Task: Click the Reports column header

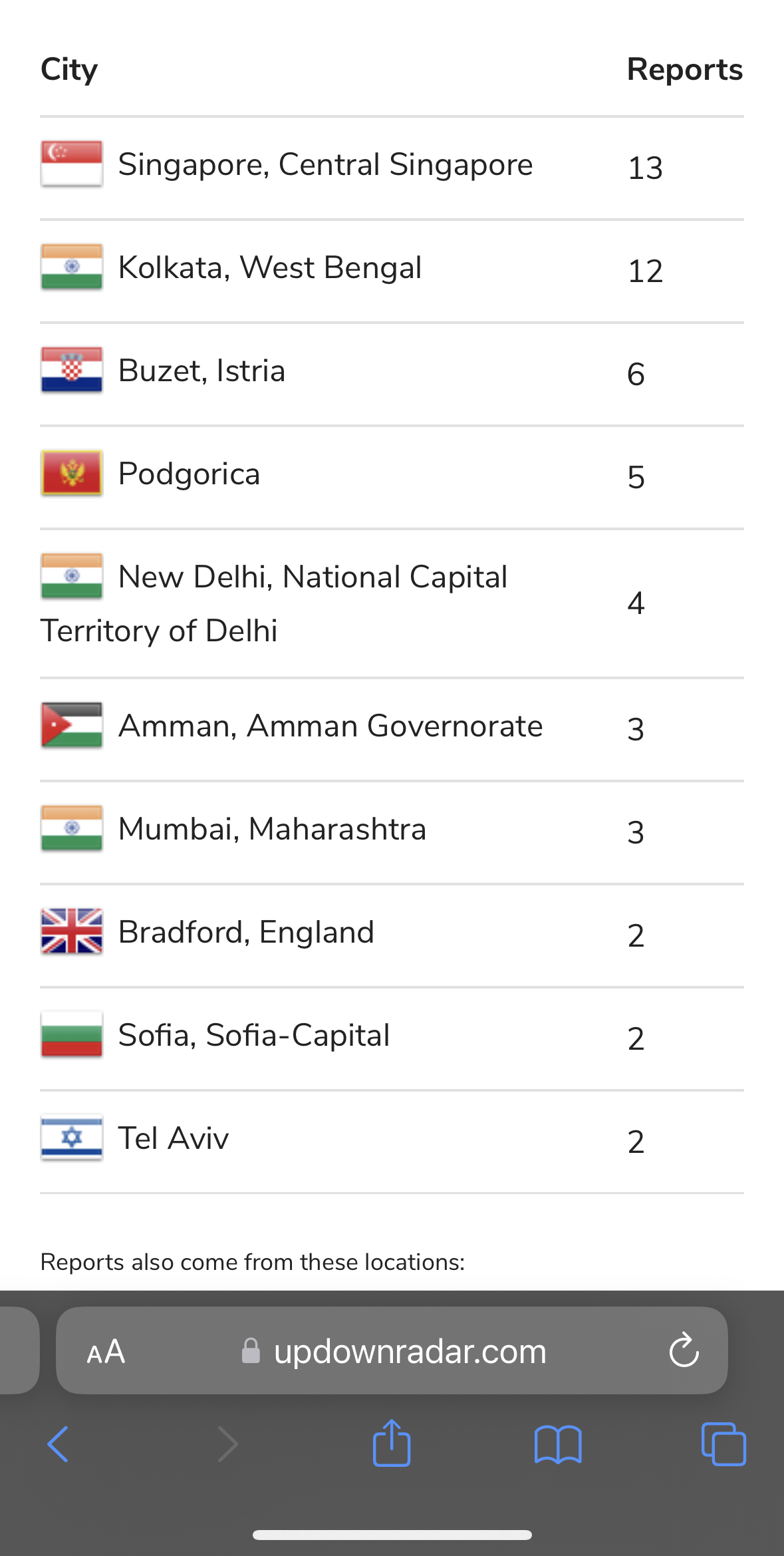Action: coord(685,69)
